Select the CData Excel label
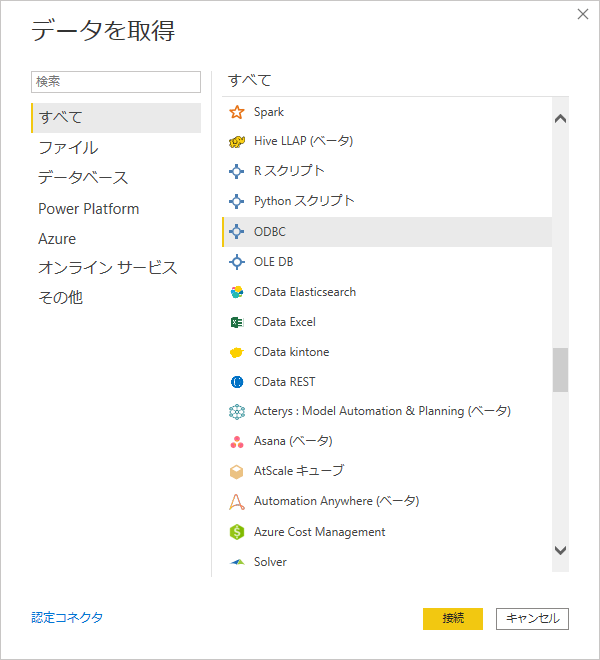This screenshot has height=660, width=600. [285, 322]
